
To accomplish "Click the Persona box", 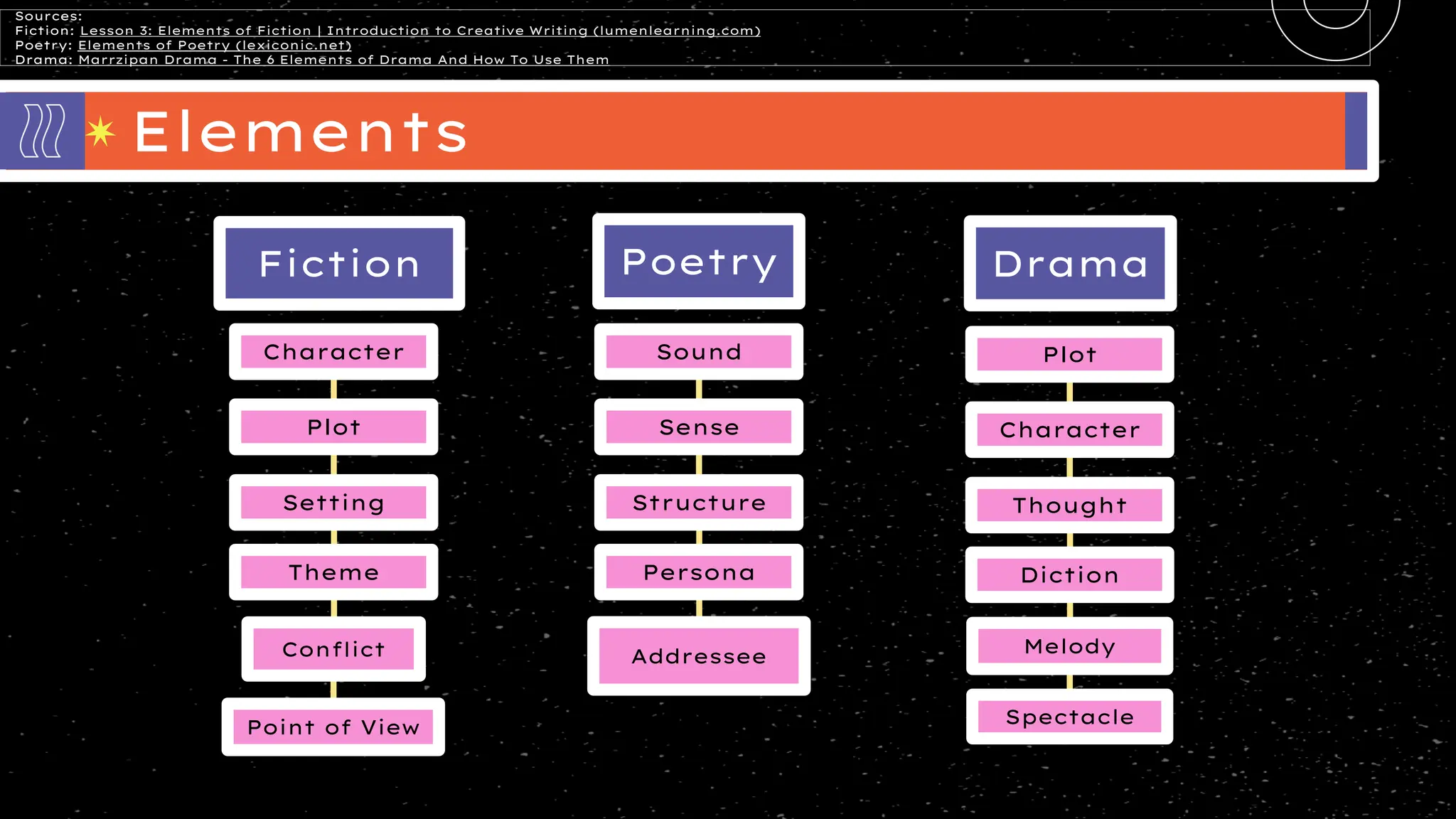I will (x=699, y=572).
